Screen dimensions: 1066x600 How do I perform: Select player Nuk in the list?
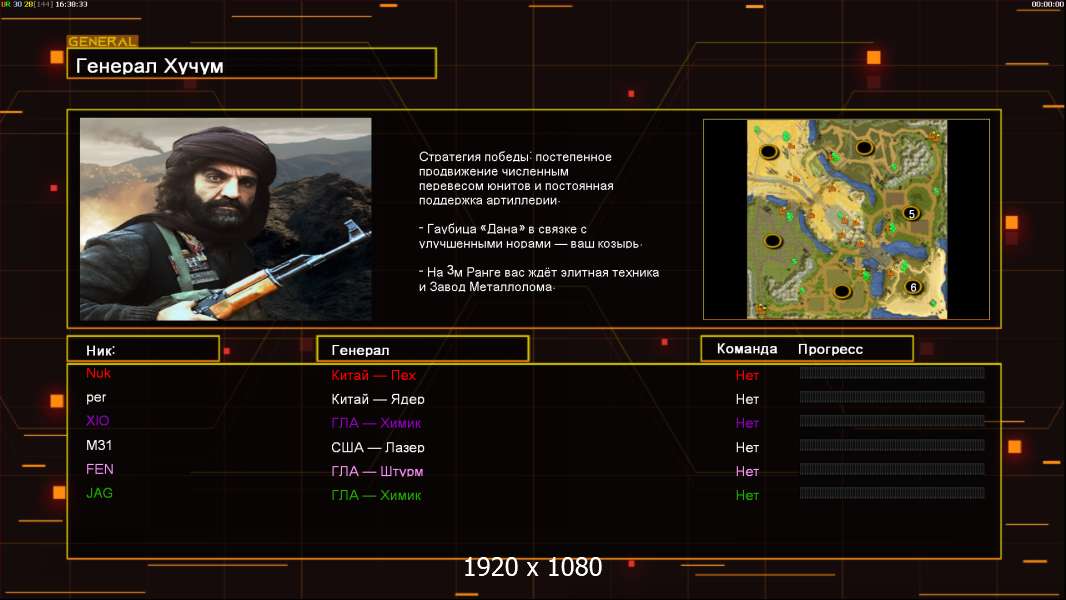pyautogui.click(x=98, y=373)
